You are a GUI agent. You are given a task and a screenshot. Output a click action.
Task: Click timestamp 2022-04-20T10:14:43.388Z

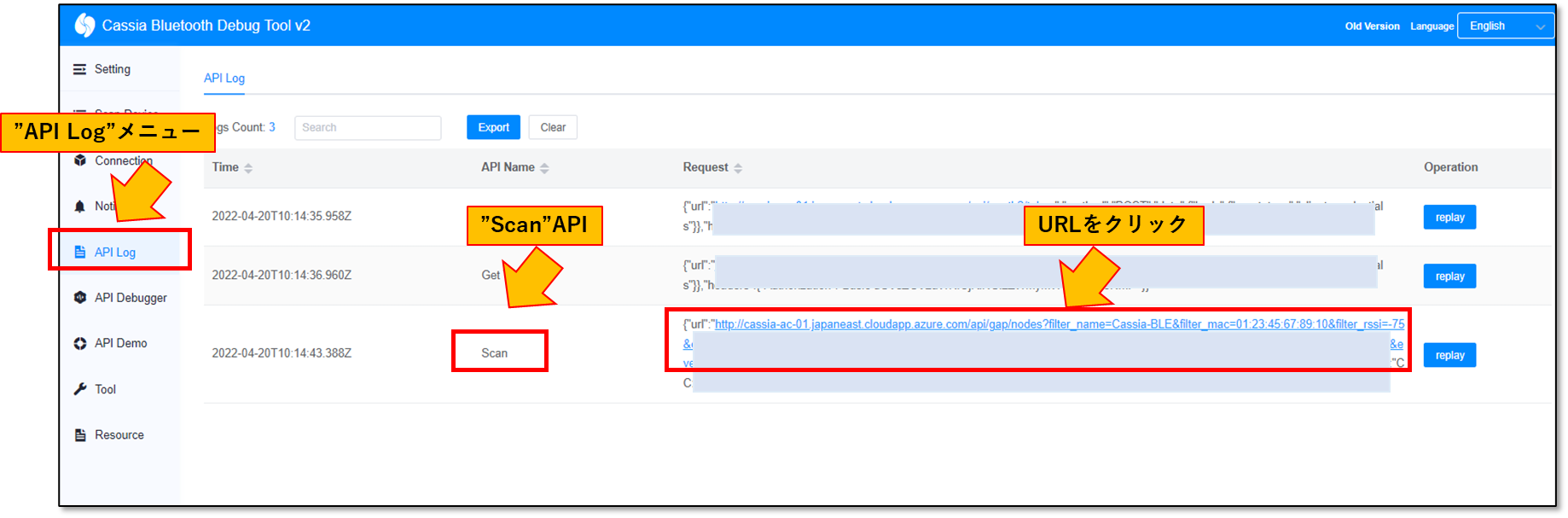[x=282, y=352]
